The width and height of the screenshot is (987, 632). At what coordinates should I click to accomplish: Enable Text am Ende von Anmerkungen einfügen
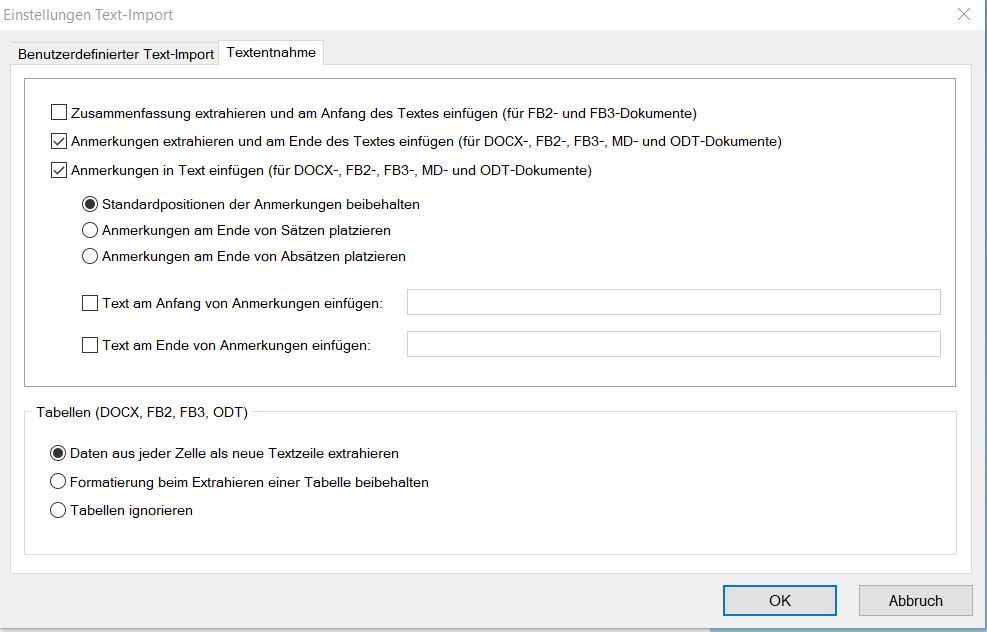click(90, 345)
